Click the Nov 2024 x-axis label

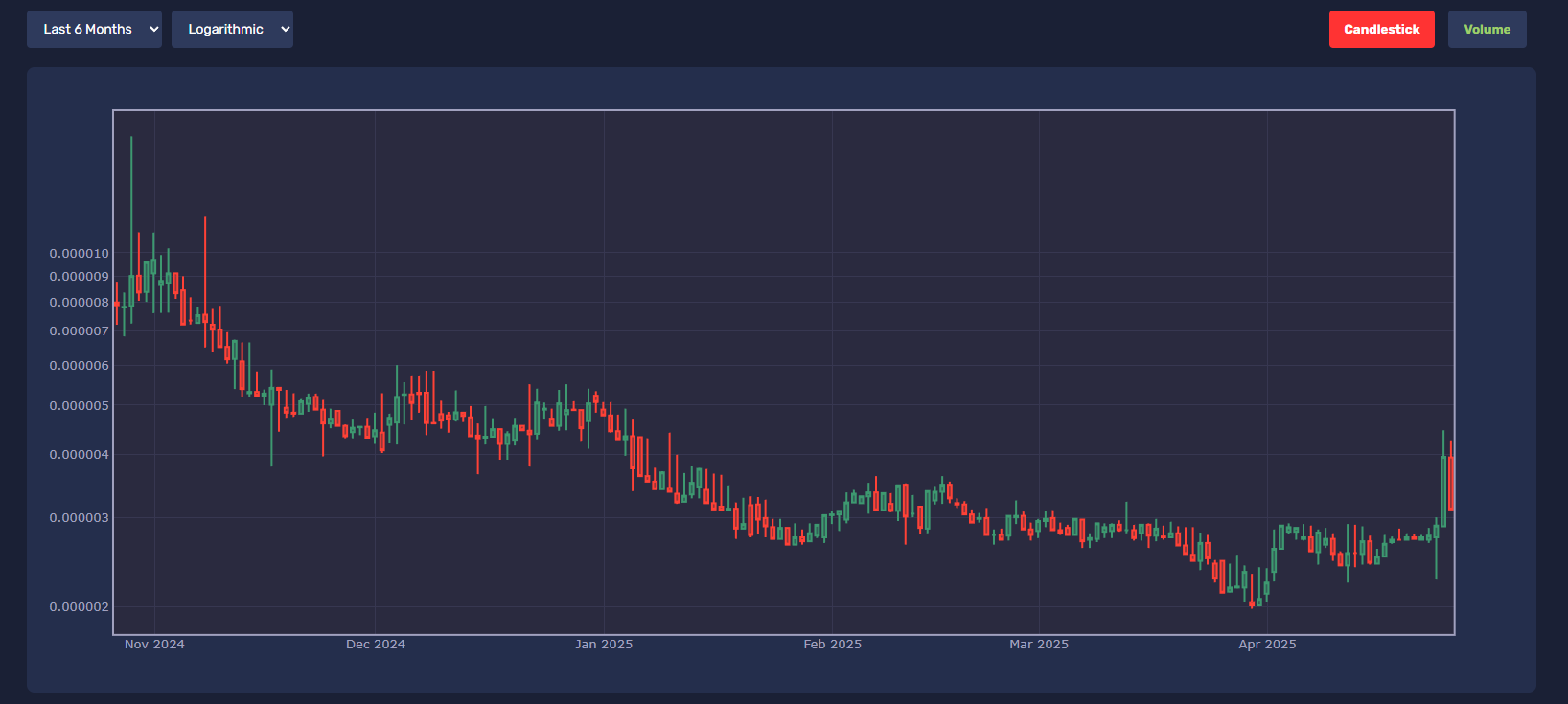coord(154,645)
